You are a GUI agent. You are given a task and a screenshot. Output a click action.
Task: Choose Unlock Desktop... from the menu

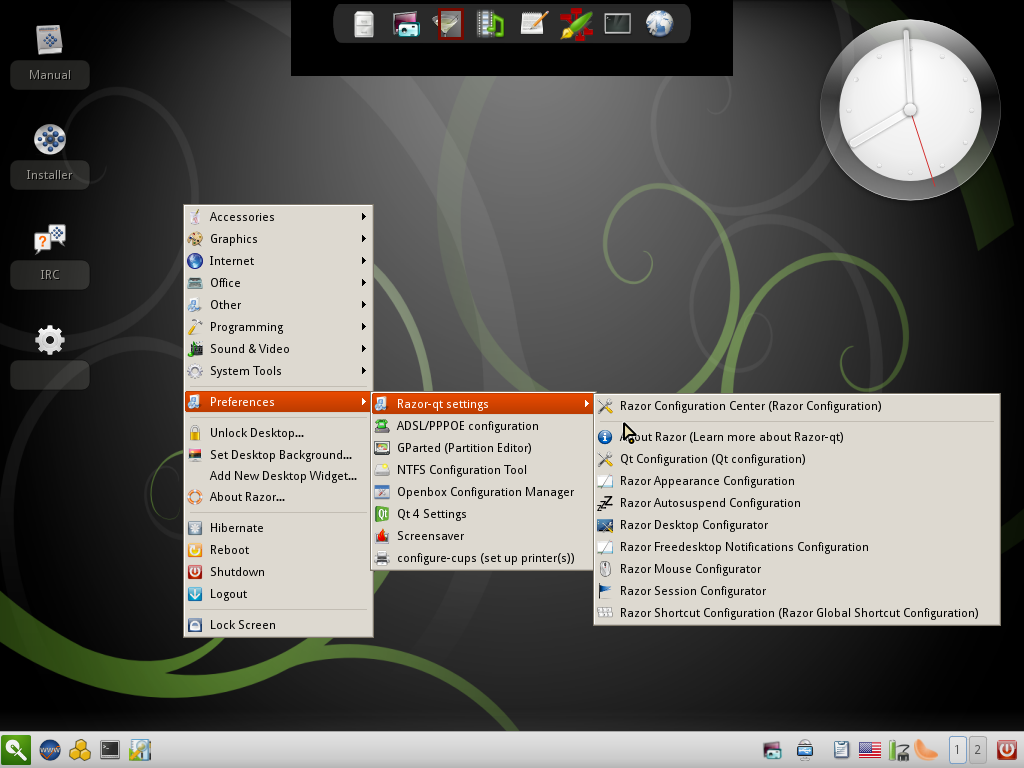278,433
